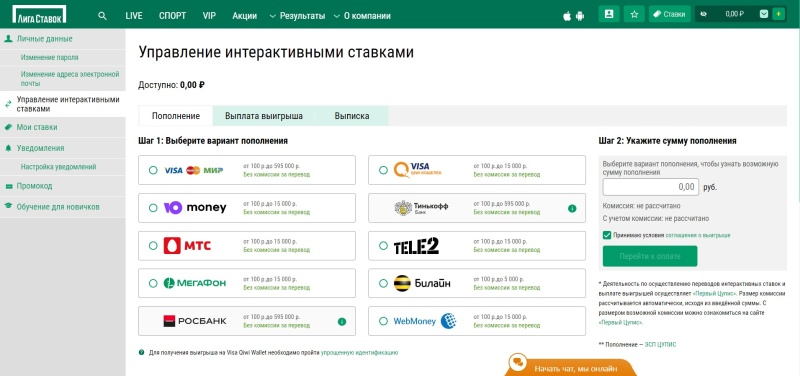Image resolution: width=800 pixels, height=376 pixels.
Task: Open the упрощенную идентификацию link
Action: 359,353
